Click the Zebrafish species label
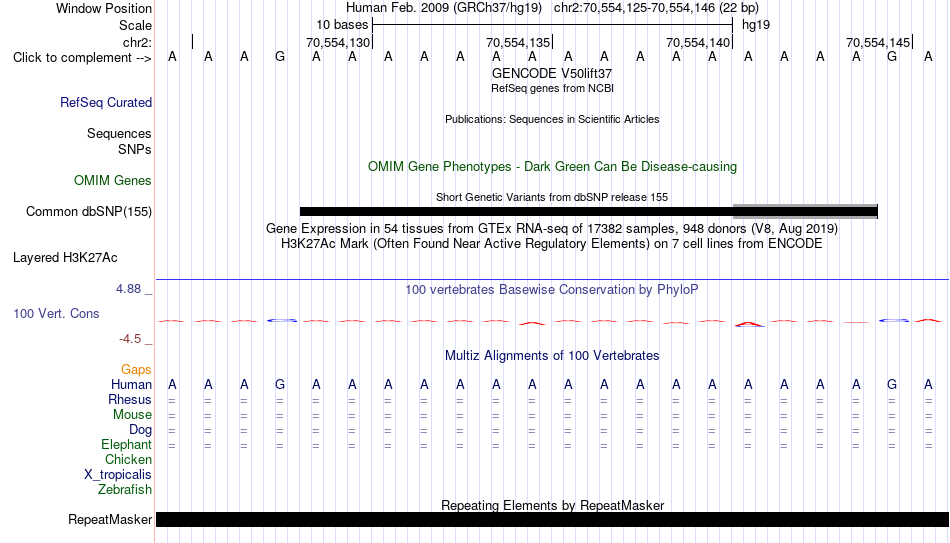The width and height of the screenshot is (950, 543). [x=125, y=490]
